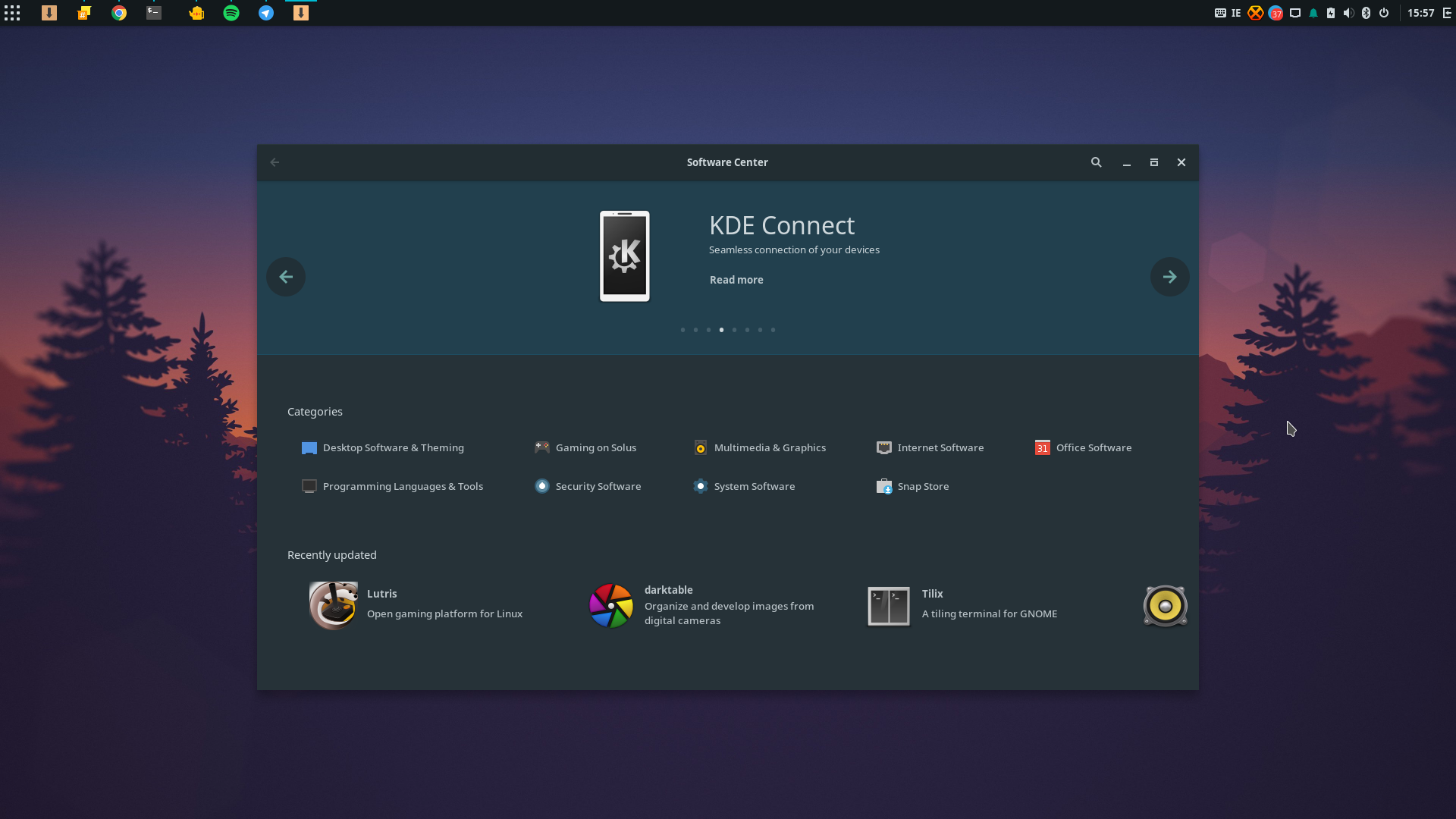Open the on-screen keyboard tray icon

(1220, 13)
